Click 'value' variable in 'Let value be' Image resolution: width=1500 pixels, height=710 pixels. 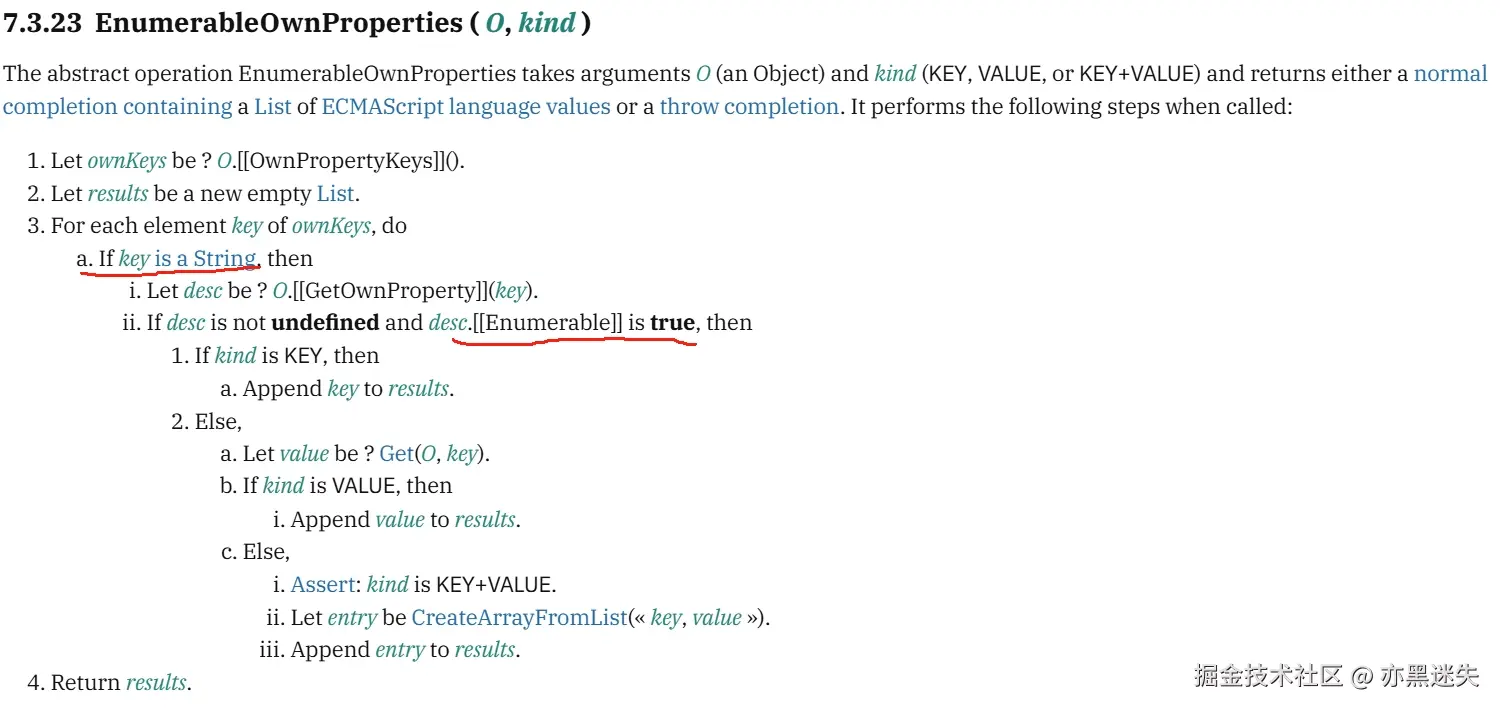point(304,453)
